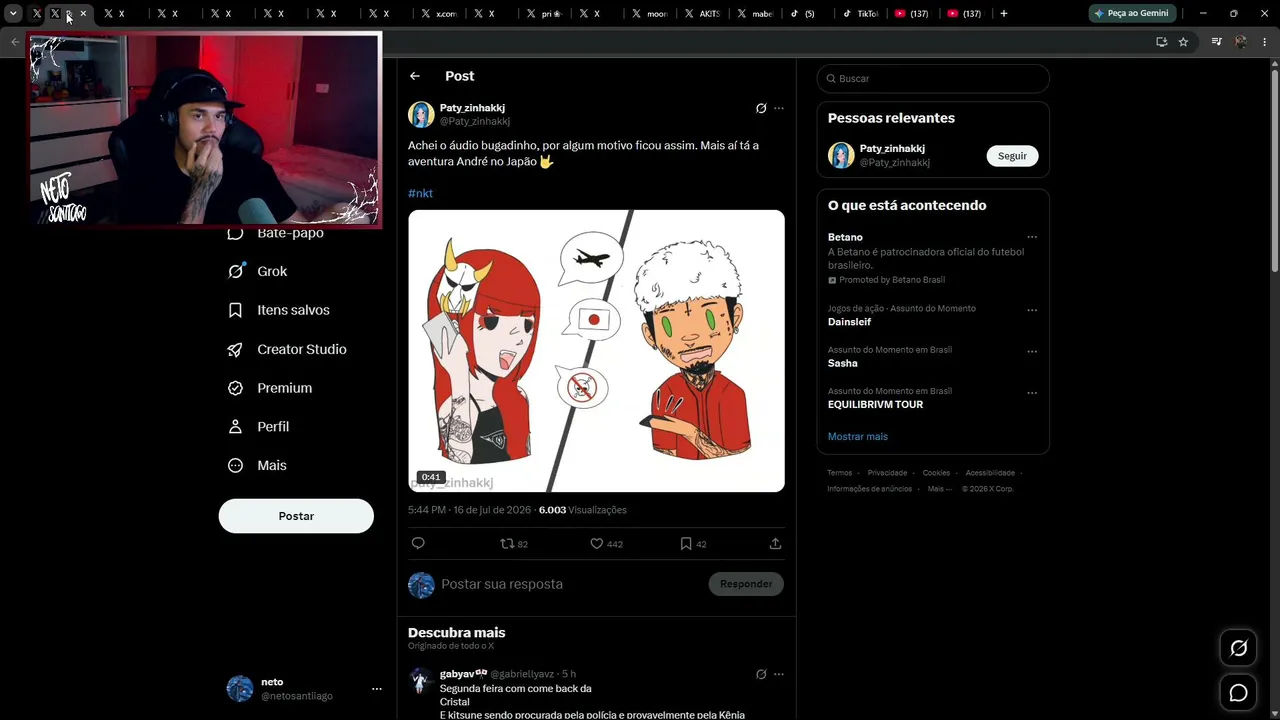Open the browser media controls icon

click(x=1216, y=42)
